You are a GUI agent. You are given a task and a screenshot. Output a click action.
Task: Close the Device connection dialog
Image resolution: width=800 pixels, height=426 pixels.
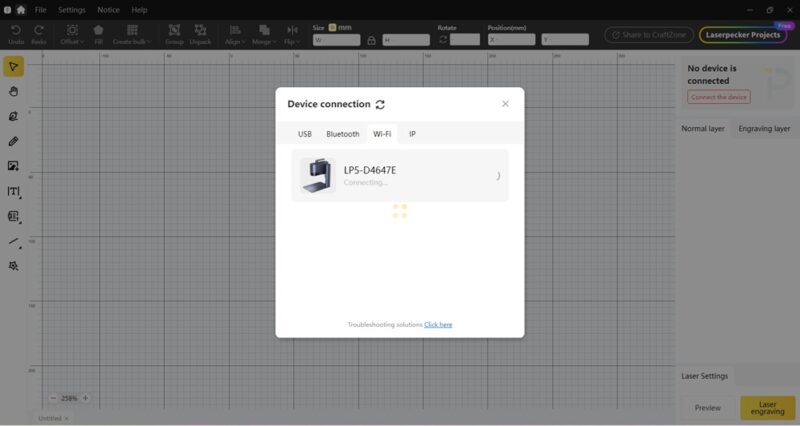[x=505, y=104]
